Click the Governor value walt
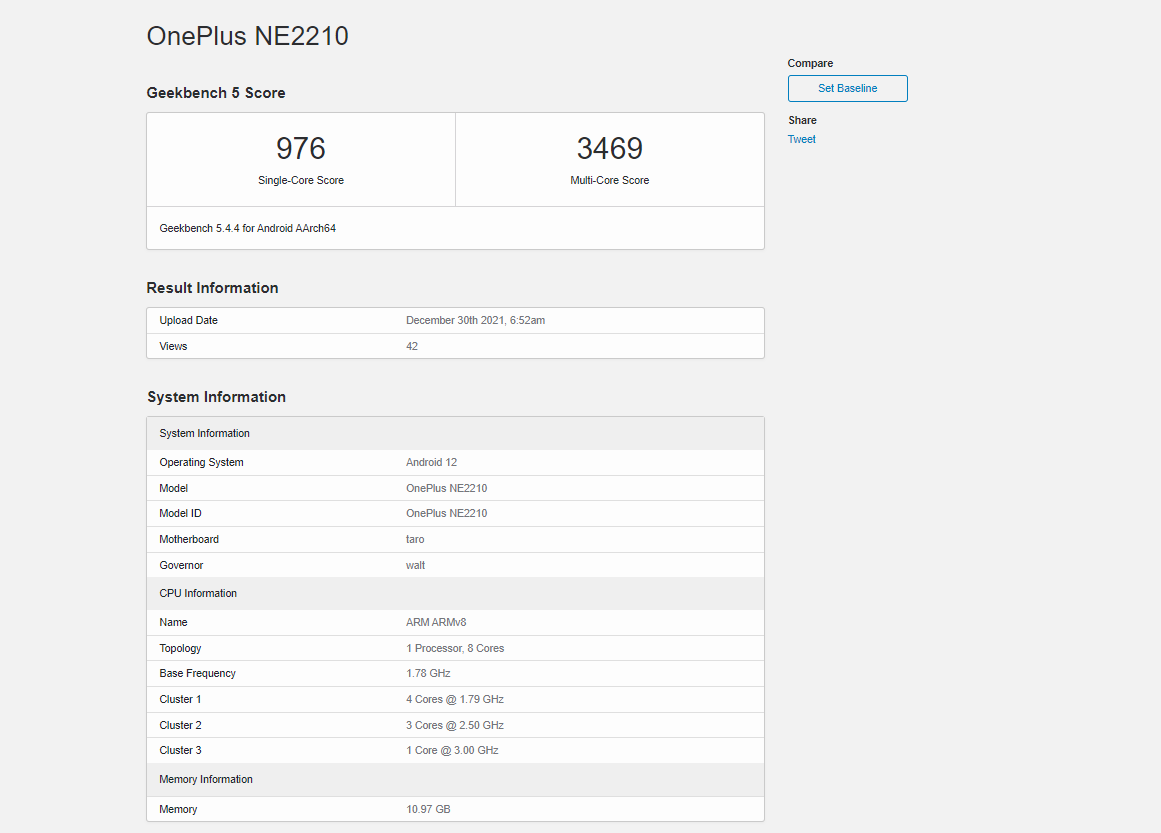 pyautogui.click(x=415, y=565)
